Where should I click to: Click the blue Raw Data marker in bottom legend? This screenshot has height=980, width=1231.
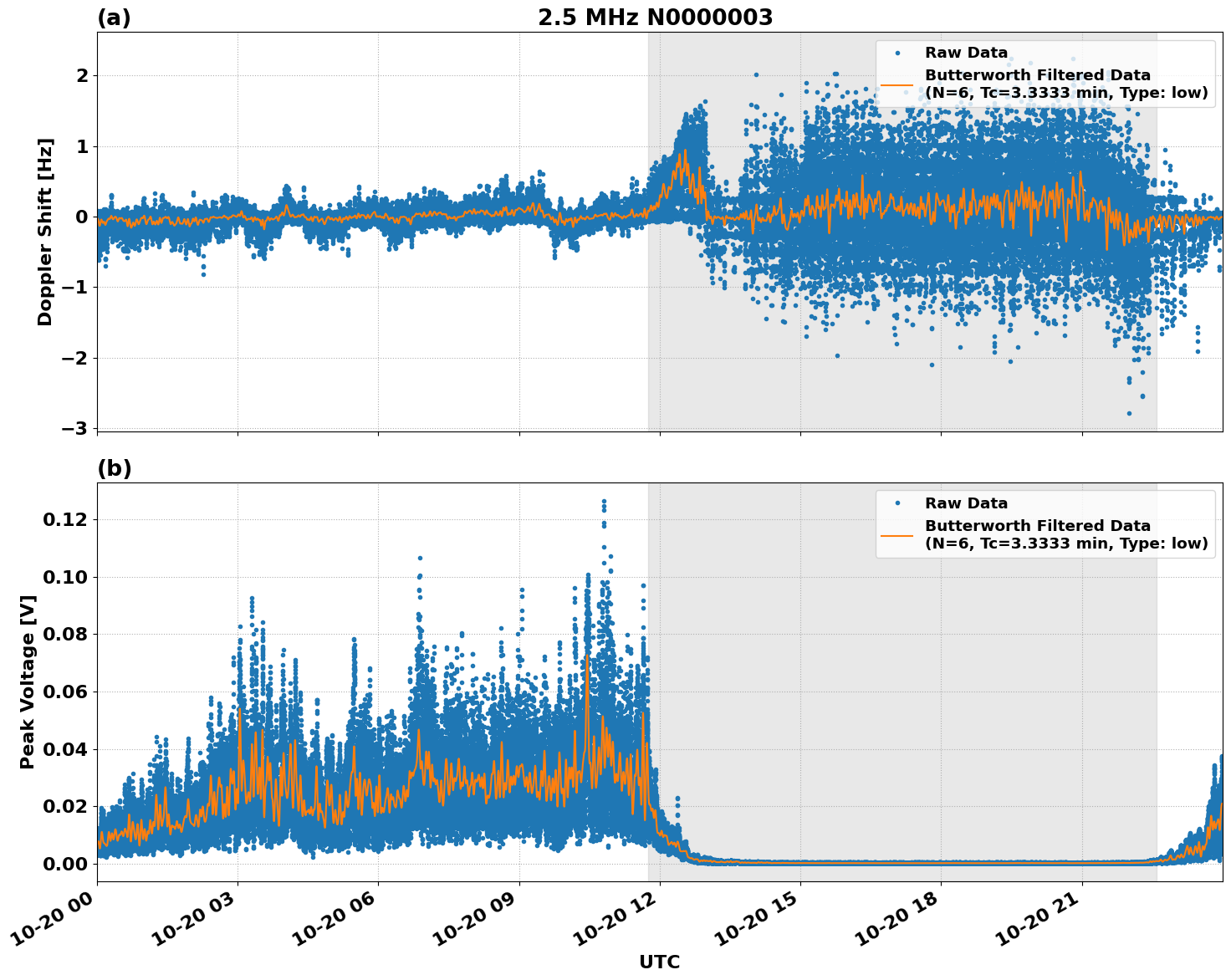coord(896,503)
